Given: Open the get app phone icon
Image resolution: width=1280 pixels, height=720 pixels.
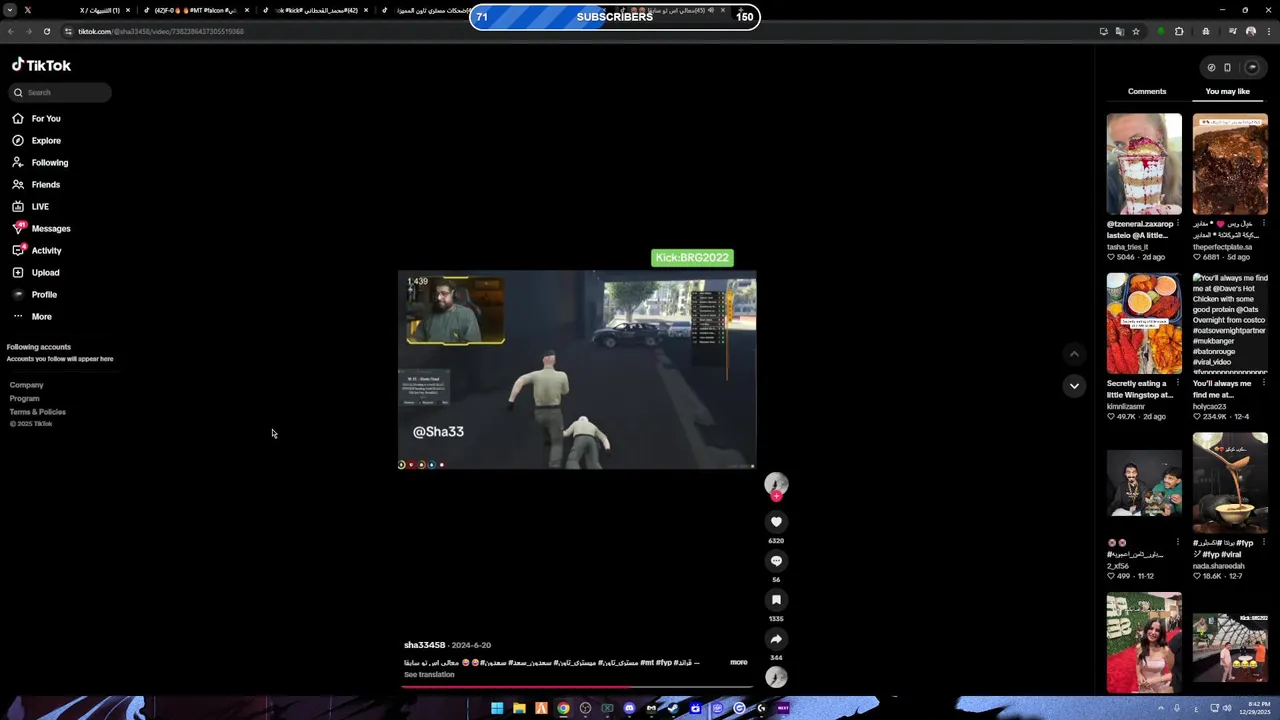Looking at the screenshot, I should click(x=1227, y=67).
